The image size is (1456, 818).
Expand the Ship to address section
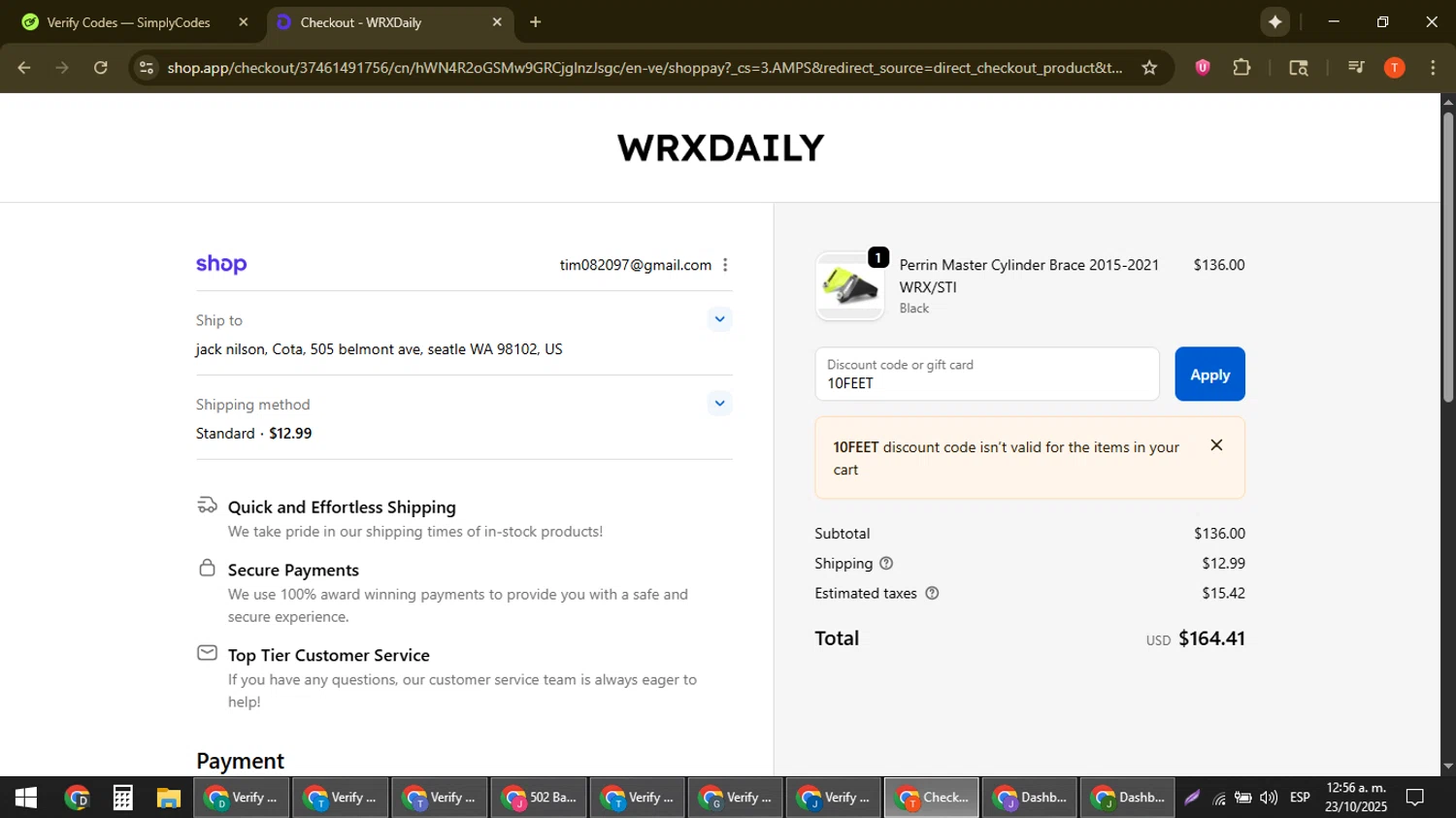[719, 319]
